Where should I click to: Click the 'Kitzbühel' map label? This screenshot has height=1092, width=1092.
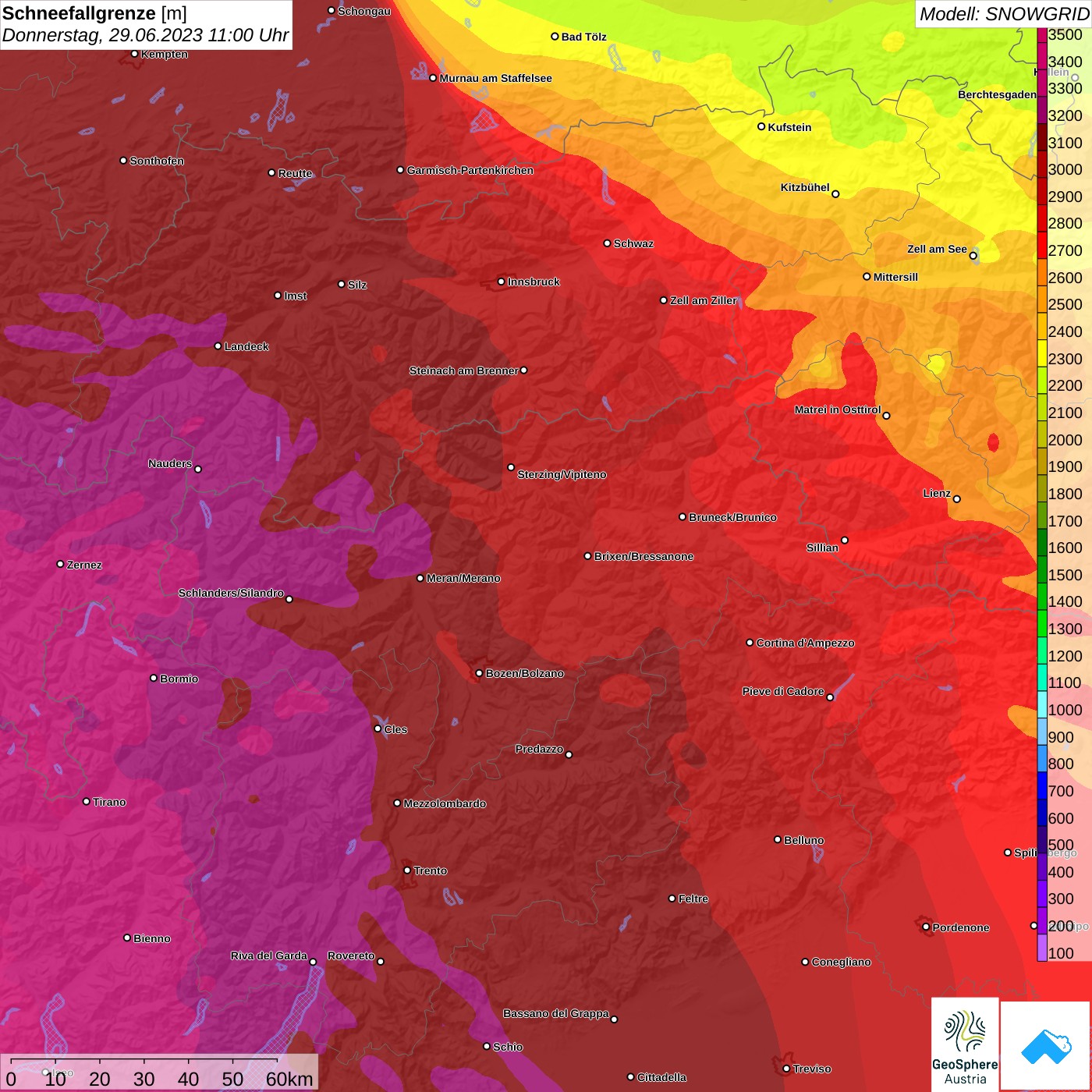(x=805, y=187)
